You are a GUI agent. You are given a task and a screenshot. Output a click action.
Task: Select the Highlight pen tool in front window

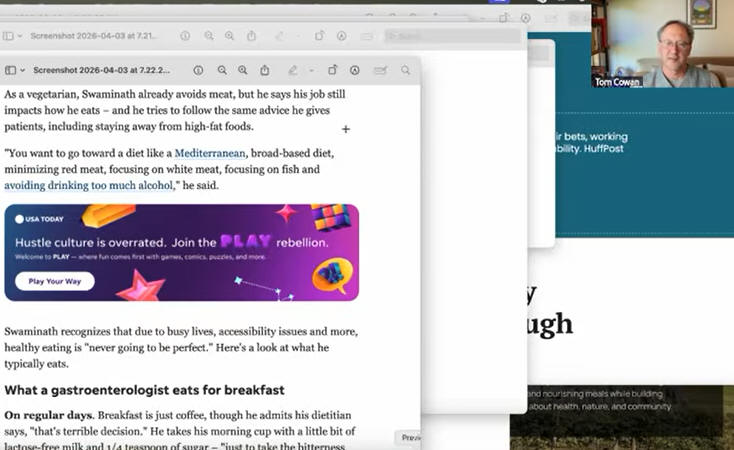click(292, 71)
